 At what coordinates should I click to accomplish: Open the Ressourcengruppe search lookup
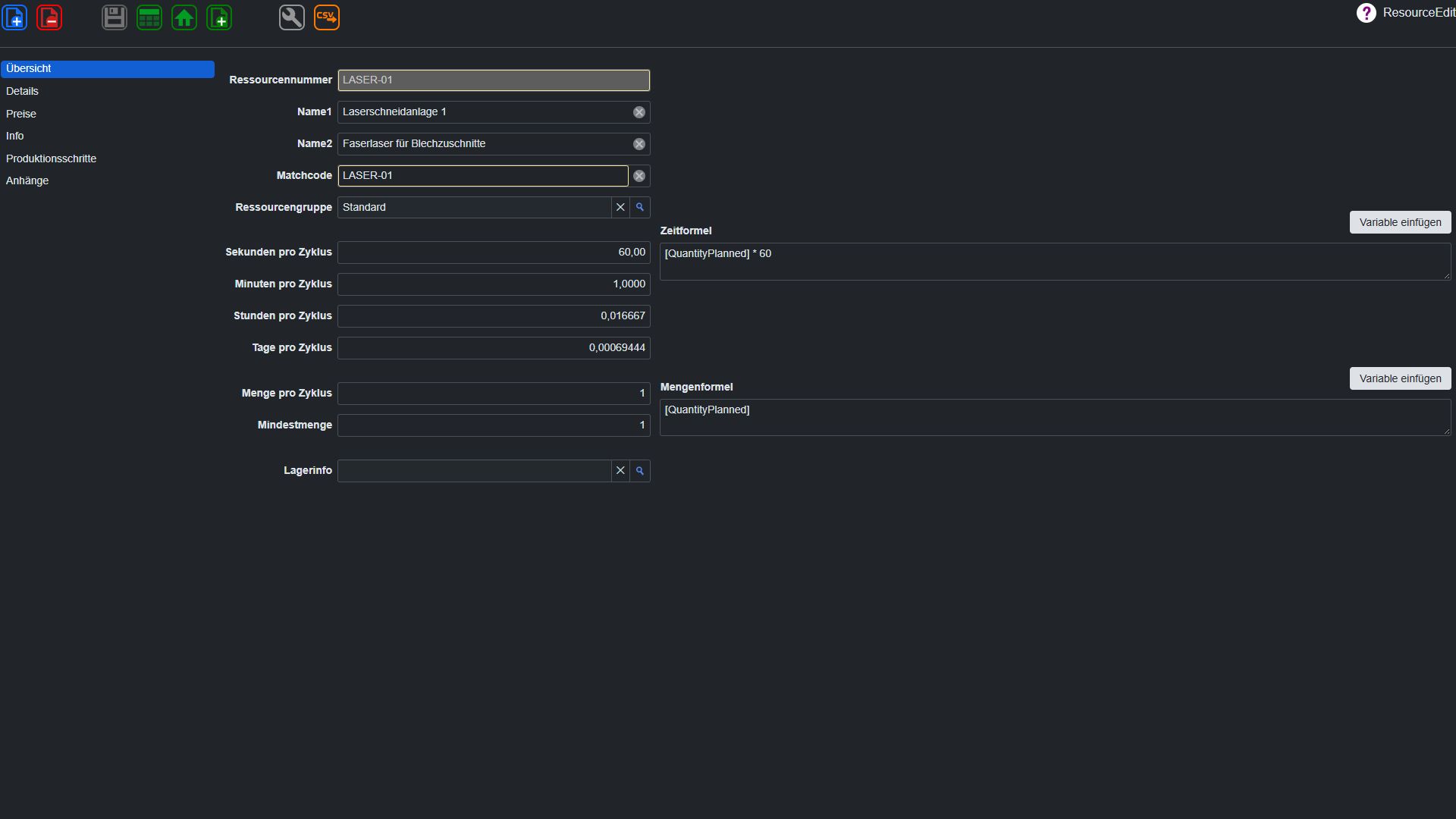640,207
